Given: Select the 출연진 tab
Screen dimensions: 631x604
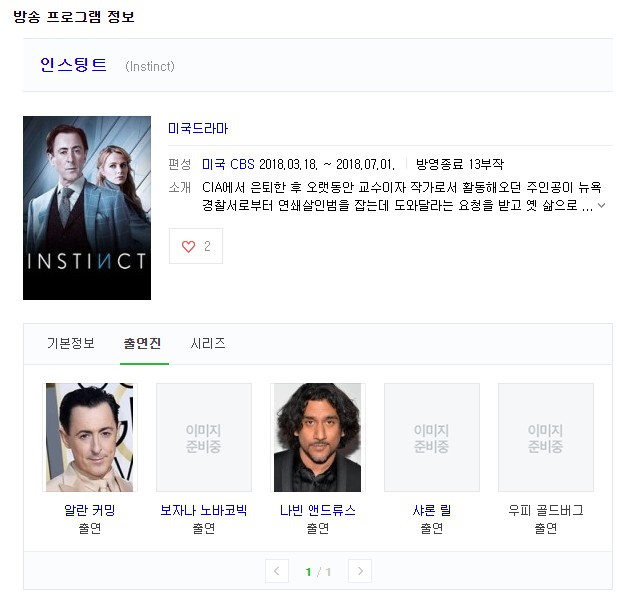Looking at the screenshot, I should tap(144, 343).
